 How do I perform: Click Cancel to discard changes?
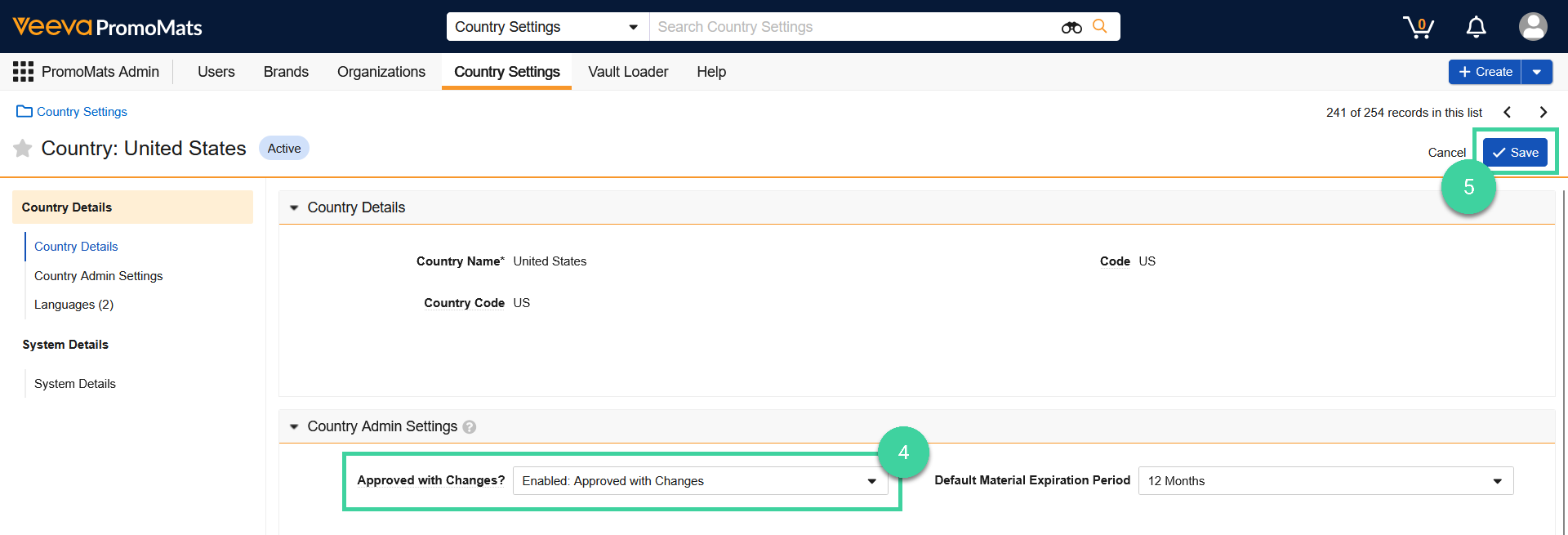point(1446,153)
